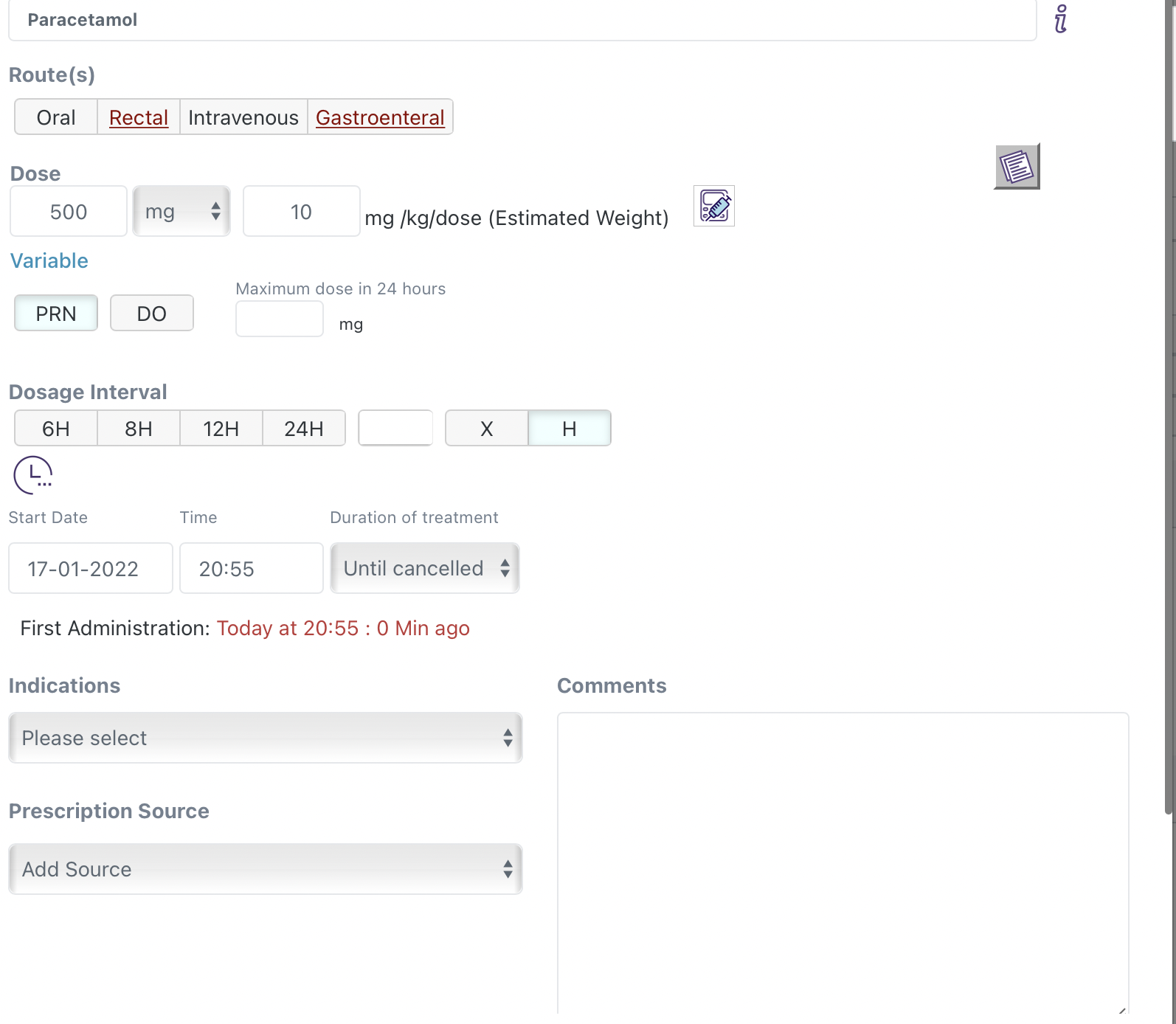This screenshot has height=1024, width=1176.
Task: Expand the Duration of treatment dropdown
Action: click(425, 568)
